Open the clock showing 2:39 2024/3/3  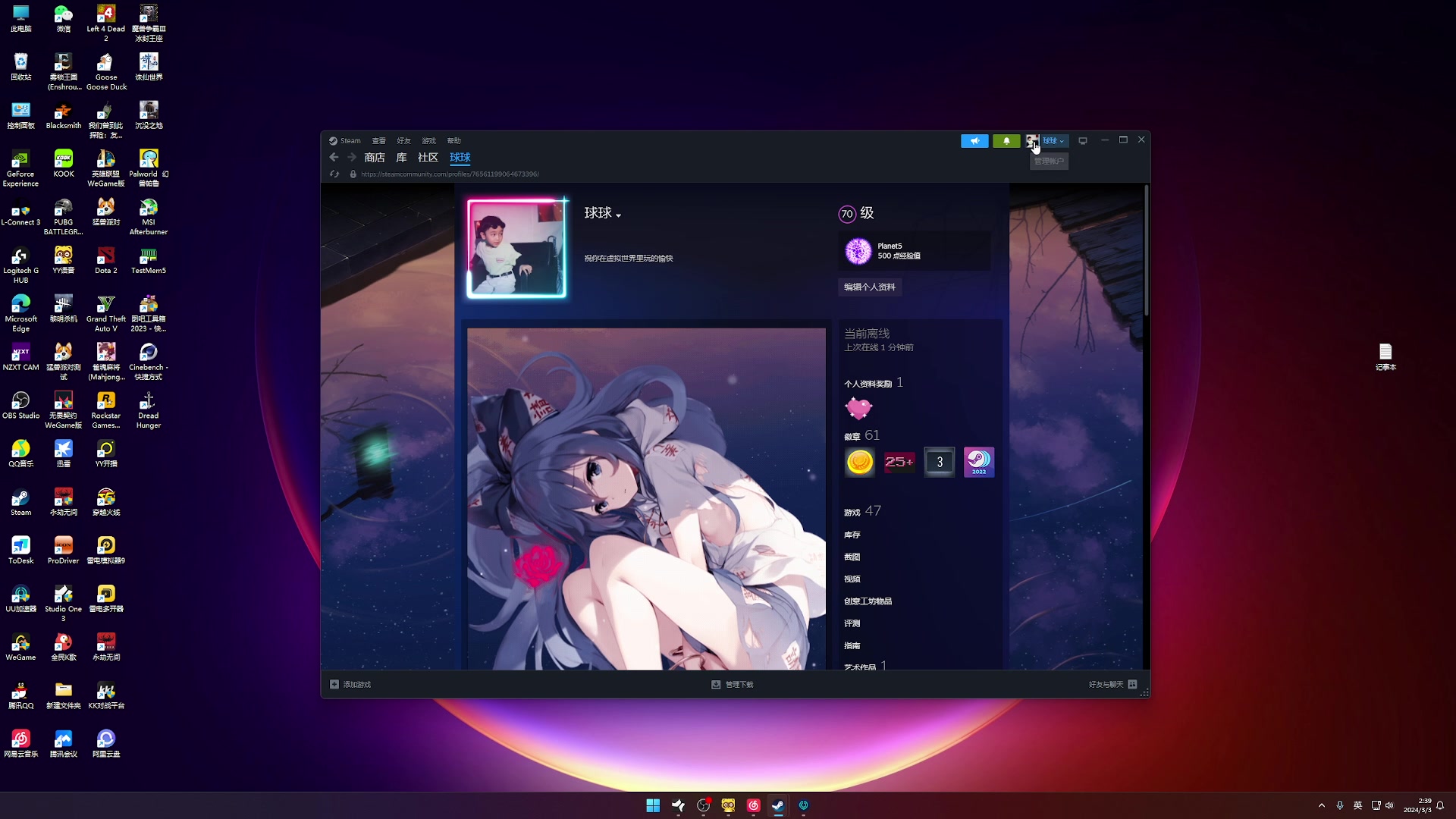coord(1417,805)
